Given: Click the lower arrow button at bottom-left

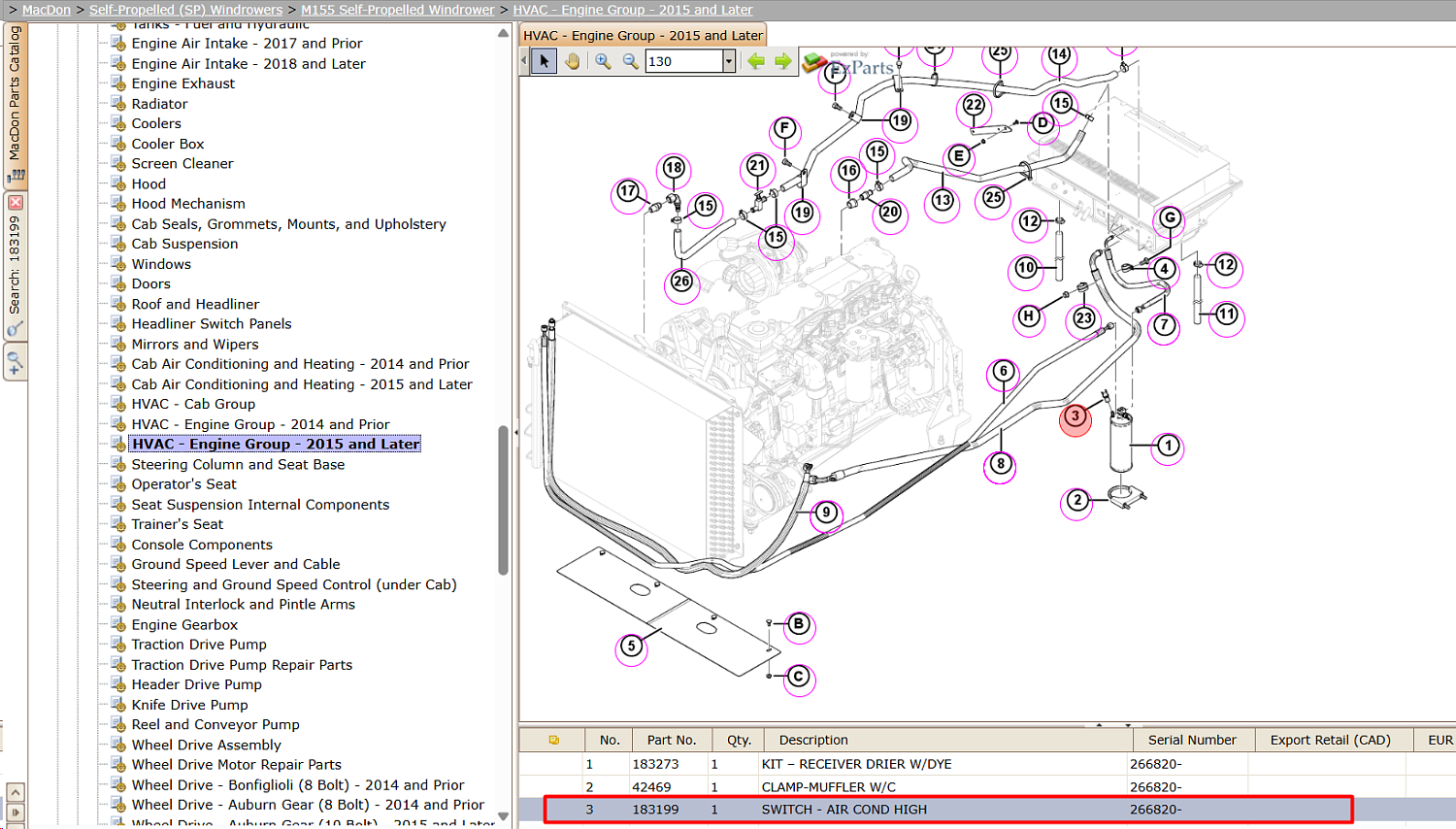Looking at the screenshot, I should (16, 812).
